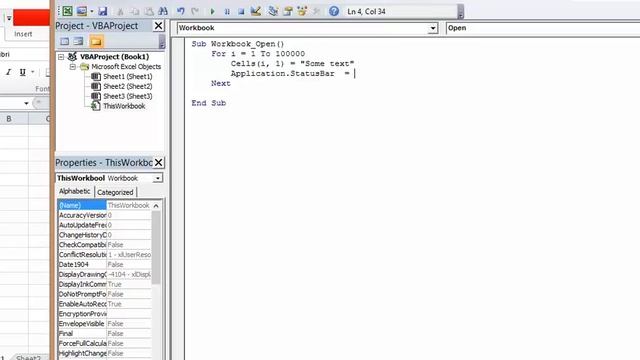Select the (Name) property row

(104, 205)
